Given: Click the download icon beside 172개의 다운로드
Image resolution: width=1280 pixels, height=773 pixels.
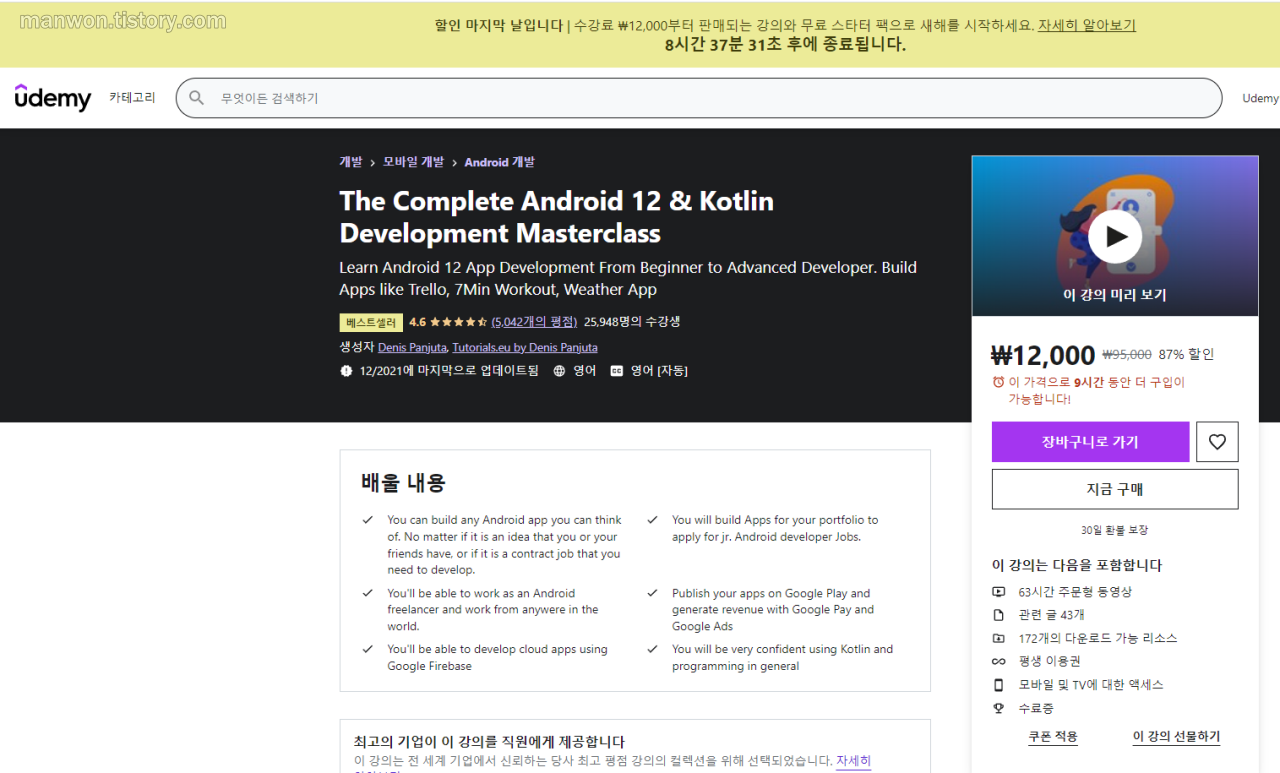Looking at the screenshot, I should (998, 638).
